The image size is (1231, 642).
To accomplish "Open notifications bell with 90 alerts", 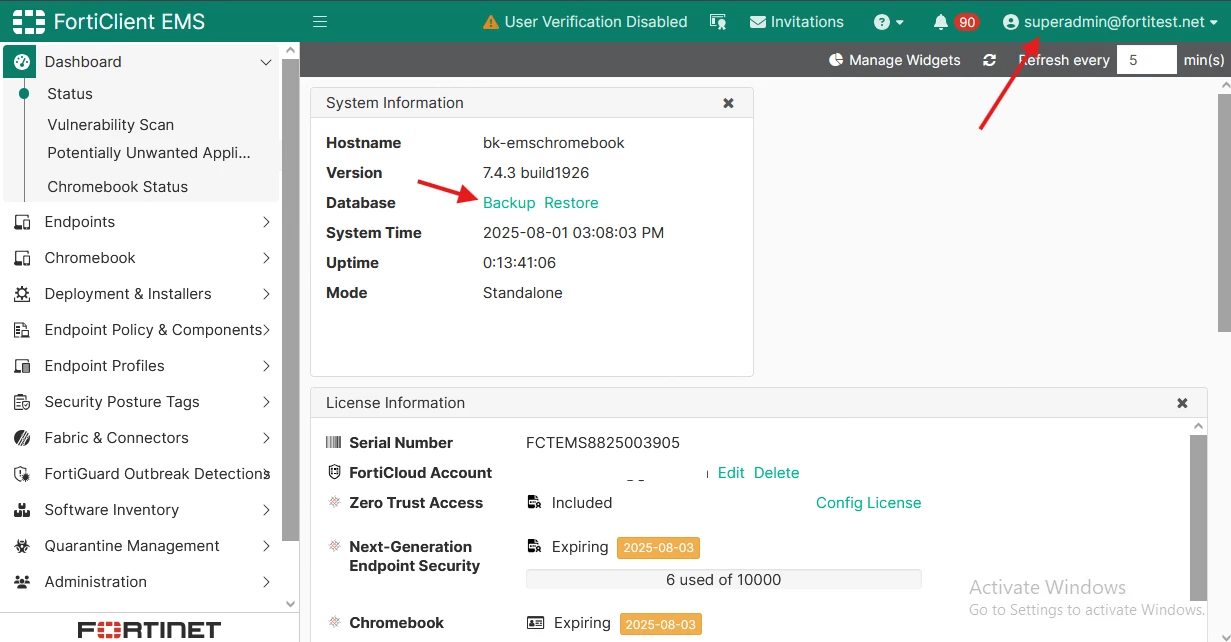I will [954, 22].
